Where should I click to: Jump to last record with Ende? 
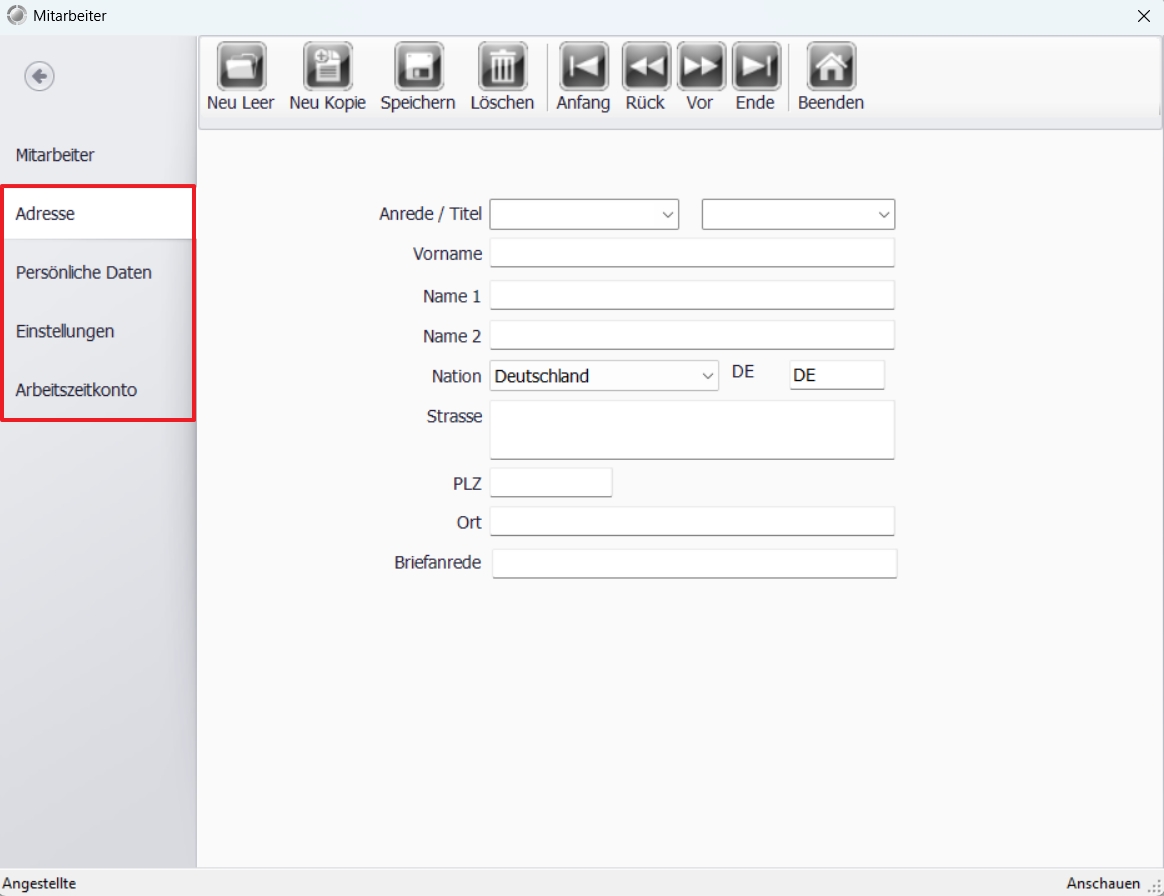click(755, 67)
